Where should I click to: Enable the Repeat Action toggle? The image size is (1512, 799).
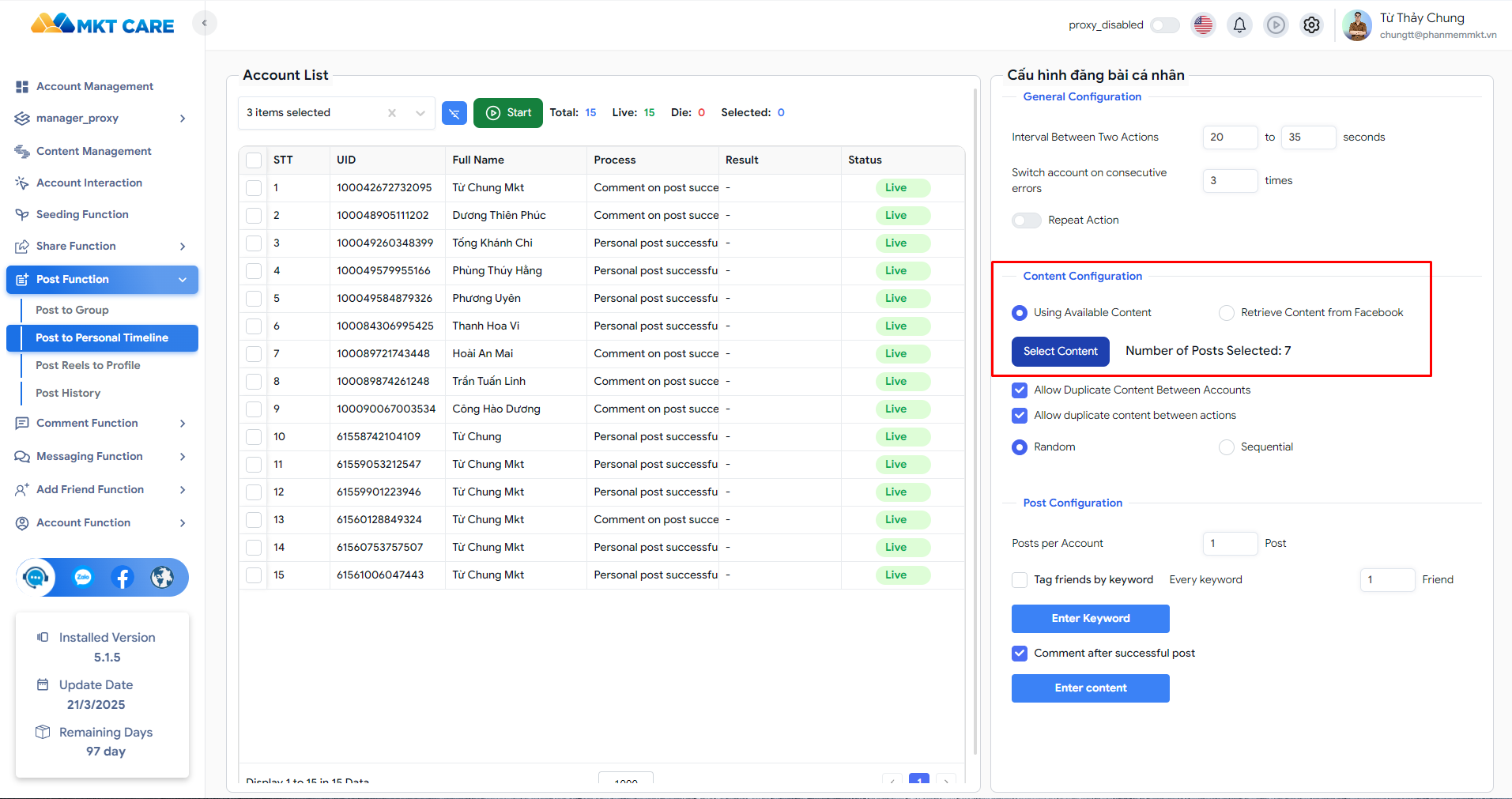click(x=1027, y=220)
